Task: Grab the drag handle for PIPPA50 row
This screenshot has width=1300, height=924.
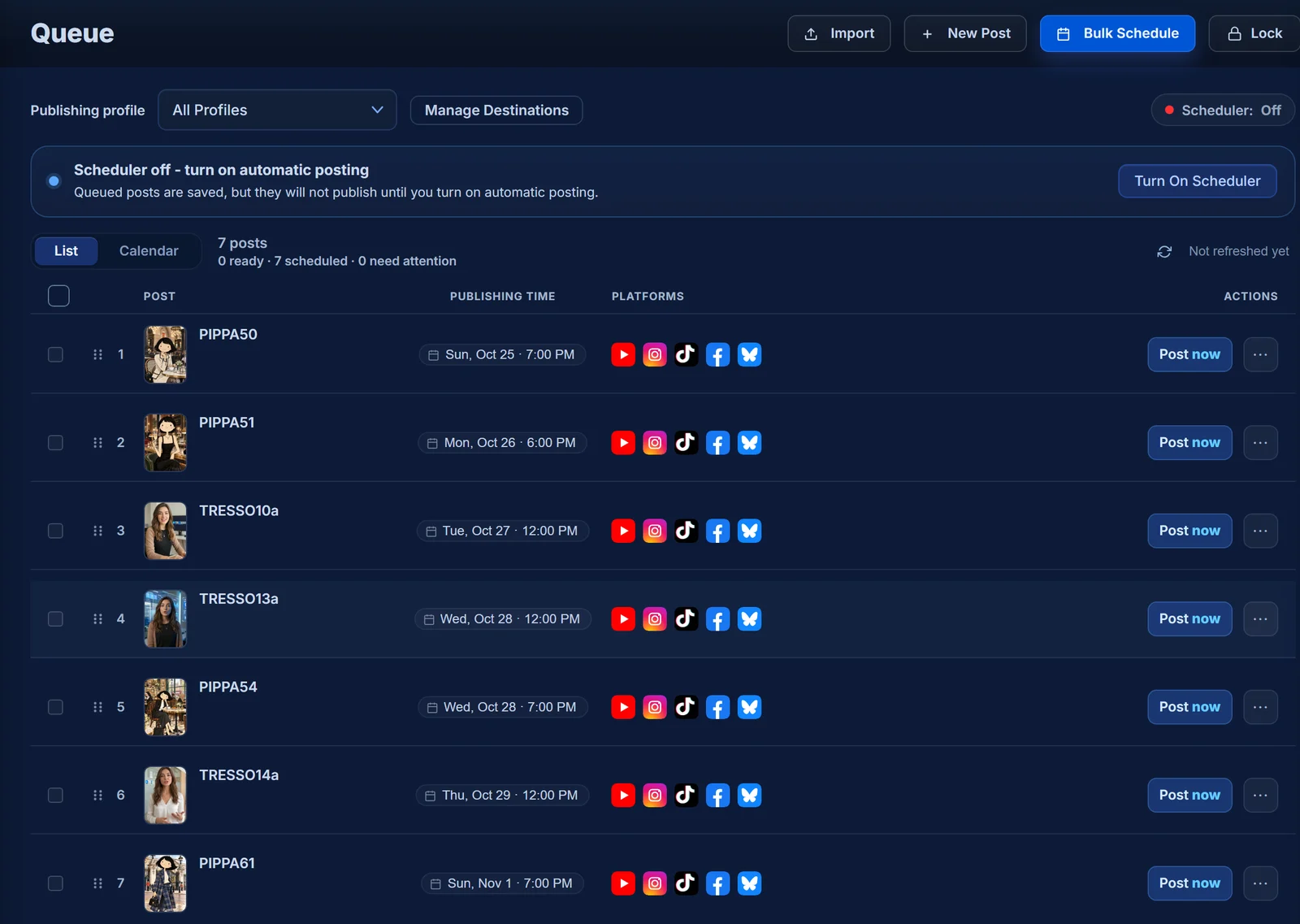Action: click(x=97, y=354)
